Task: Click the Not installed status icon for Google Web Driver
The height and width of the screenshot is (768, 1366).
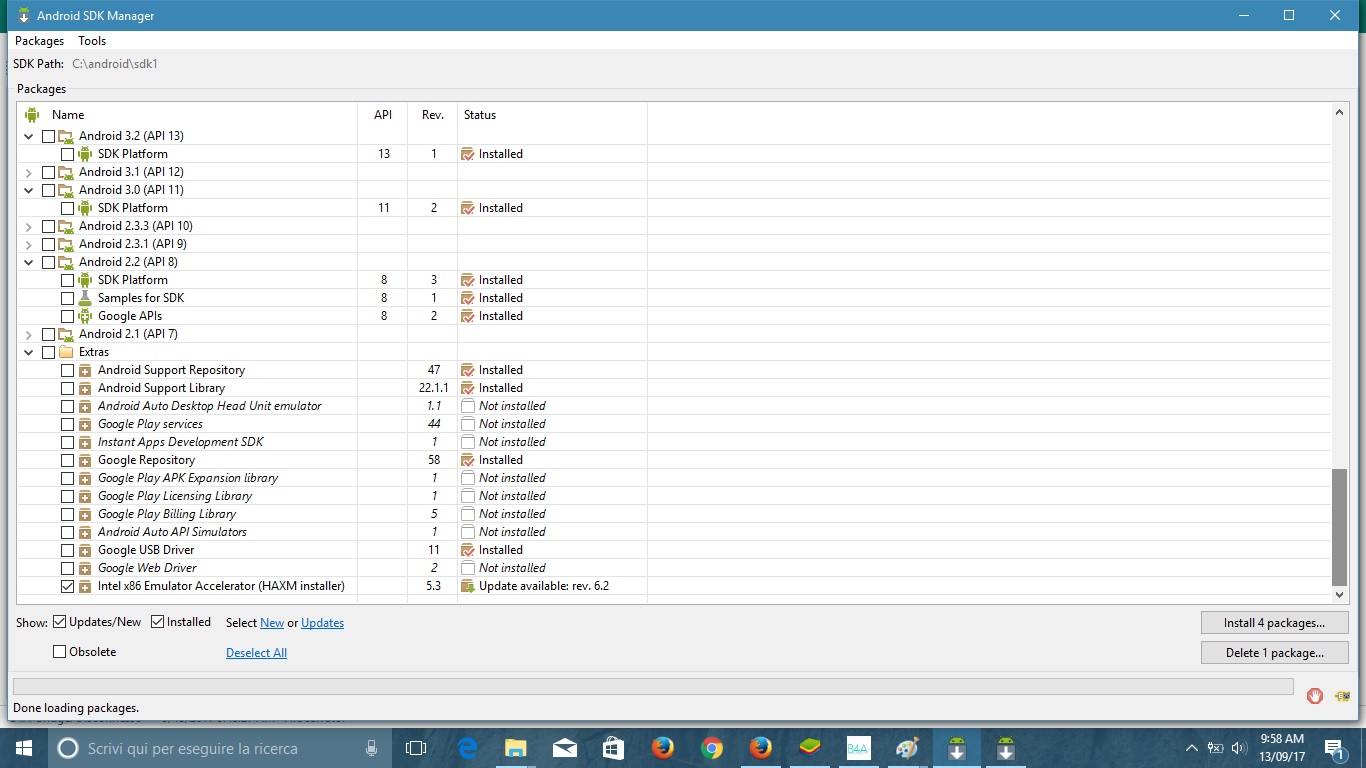Action: [x=467, y=568]
